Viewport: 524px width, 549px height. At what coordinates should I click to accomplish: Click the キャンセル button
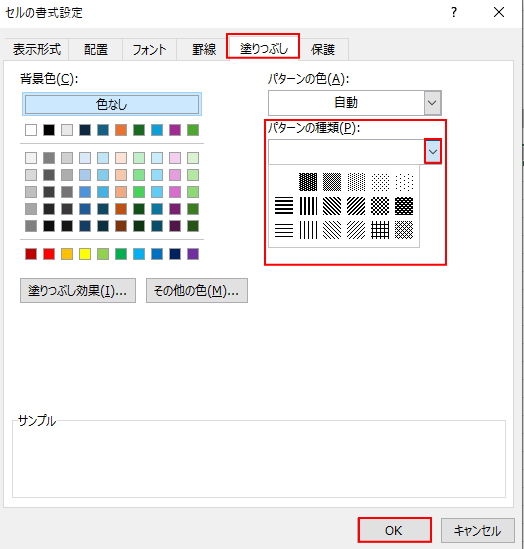pos(477,530)
